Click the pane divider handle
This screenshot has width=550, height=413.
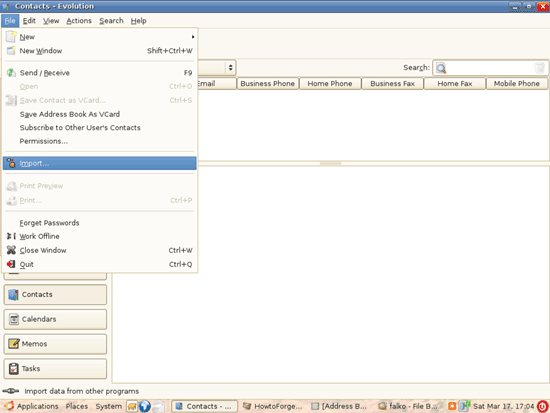330,164
